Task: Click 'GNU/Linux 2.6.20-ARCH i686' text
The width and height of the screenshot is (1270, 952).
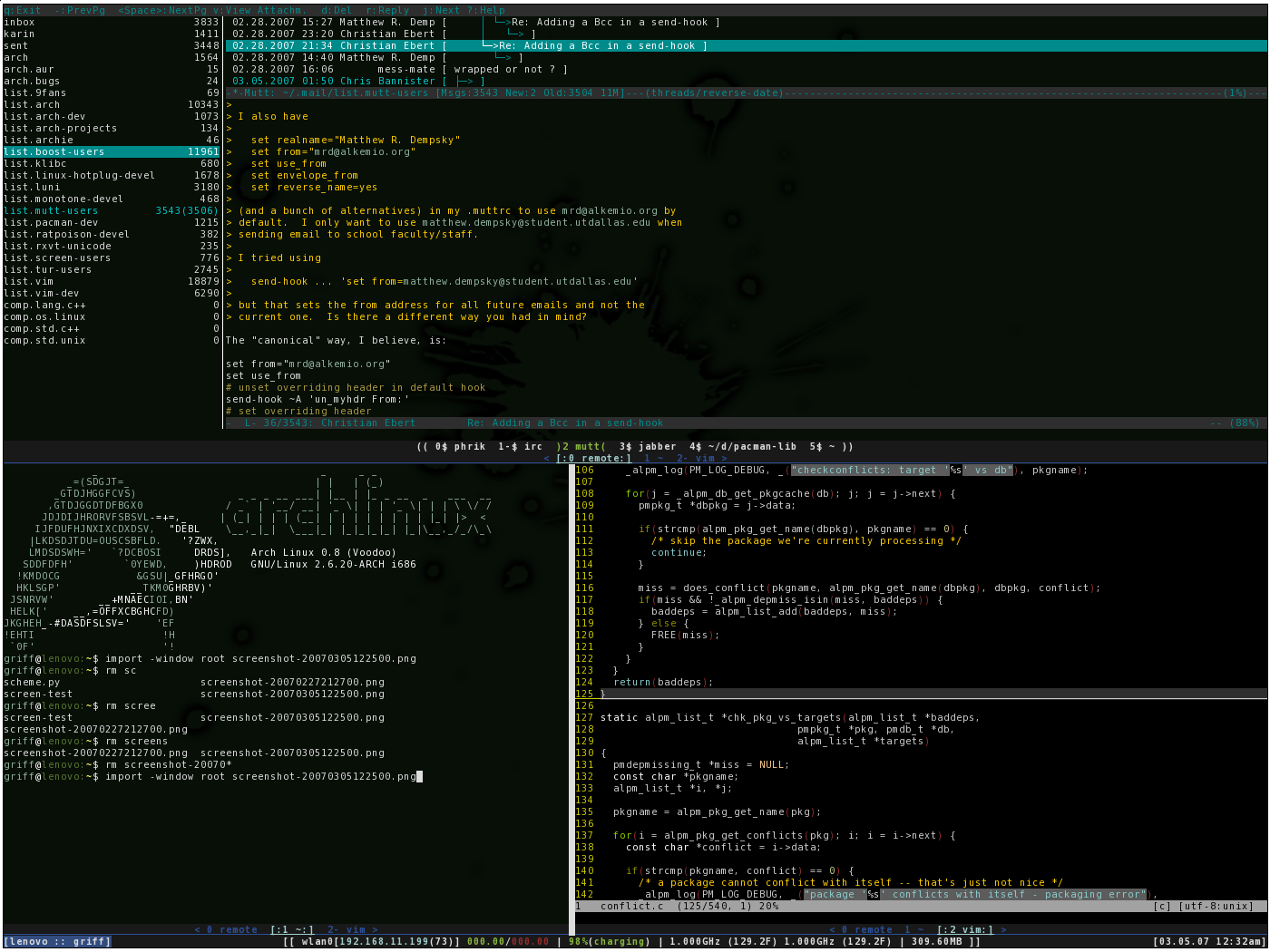Action: click(333, 564)
